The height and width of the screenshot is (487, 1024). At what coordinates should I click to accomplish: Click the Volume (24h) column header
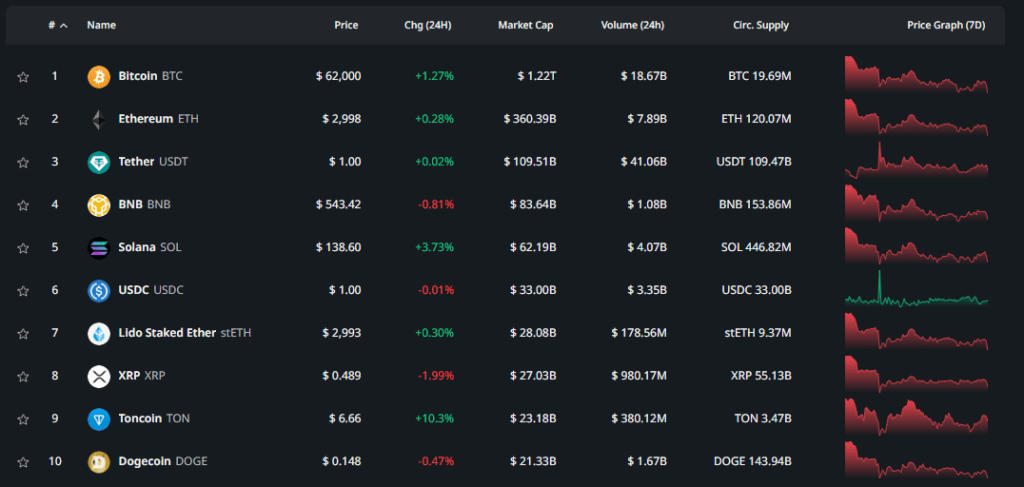coord(634,25)
